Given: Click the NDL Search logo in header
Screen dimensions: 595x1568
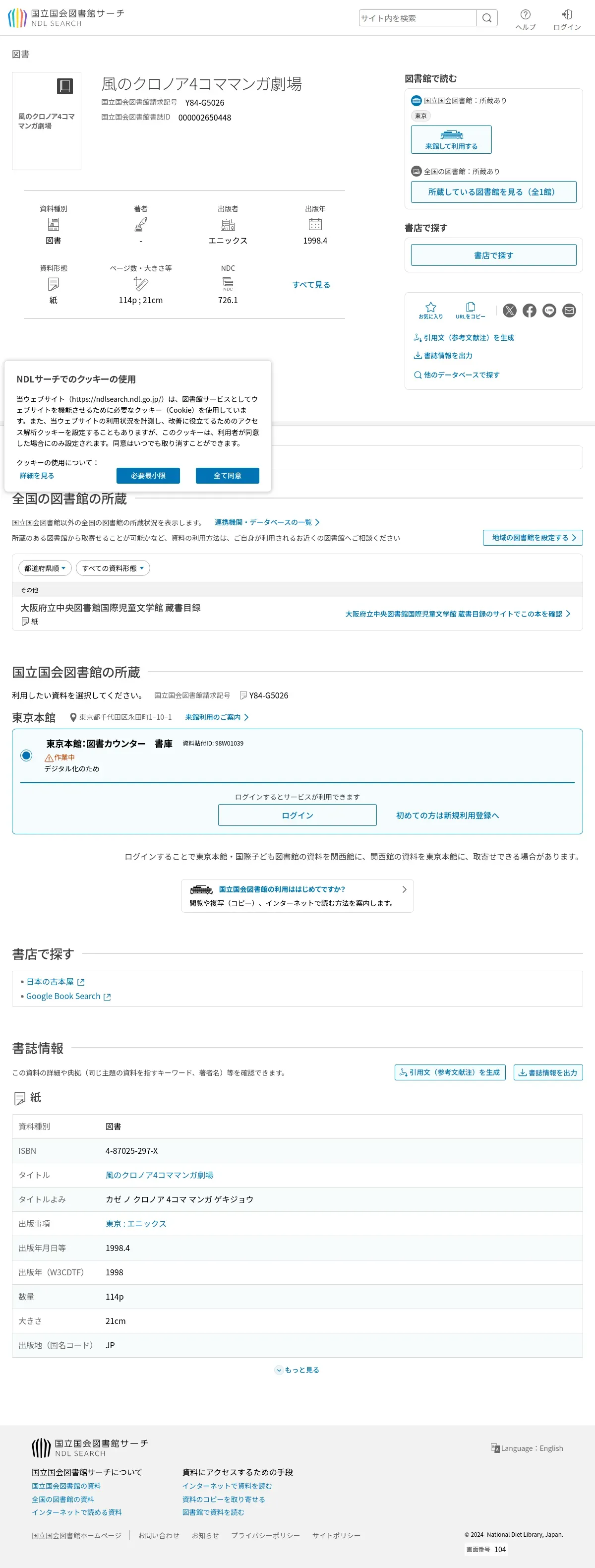Looking at the screenshot, I should click(66, 18).
